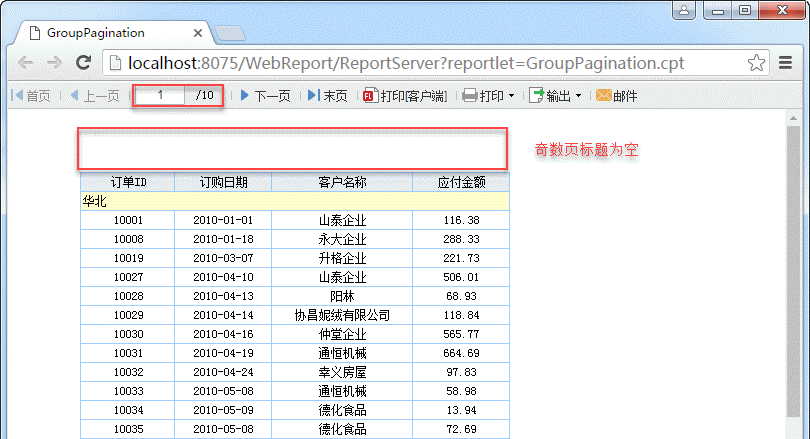Reload the page with refresh icon
The height and width of the screenshot is (439, 810).
84,63
